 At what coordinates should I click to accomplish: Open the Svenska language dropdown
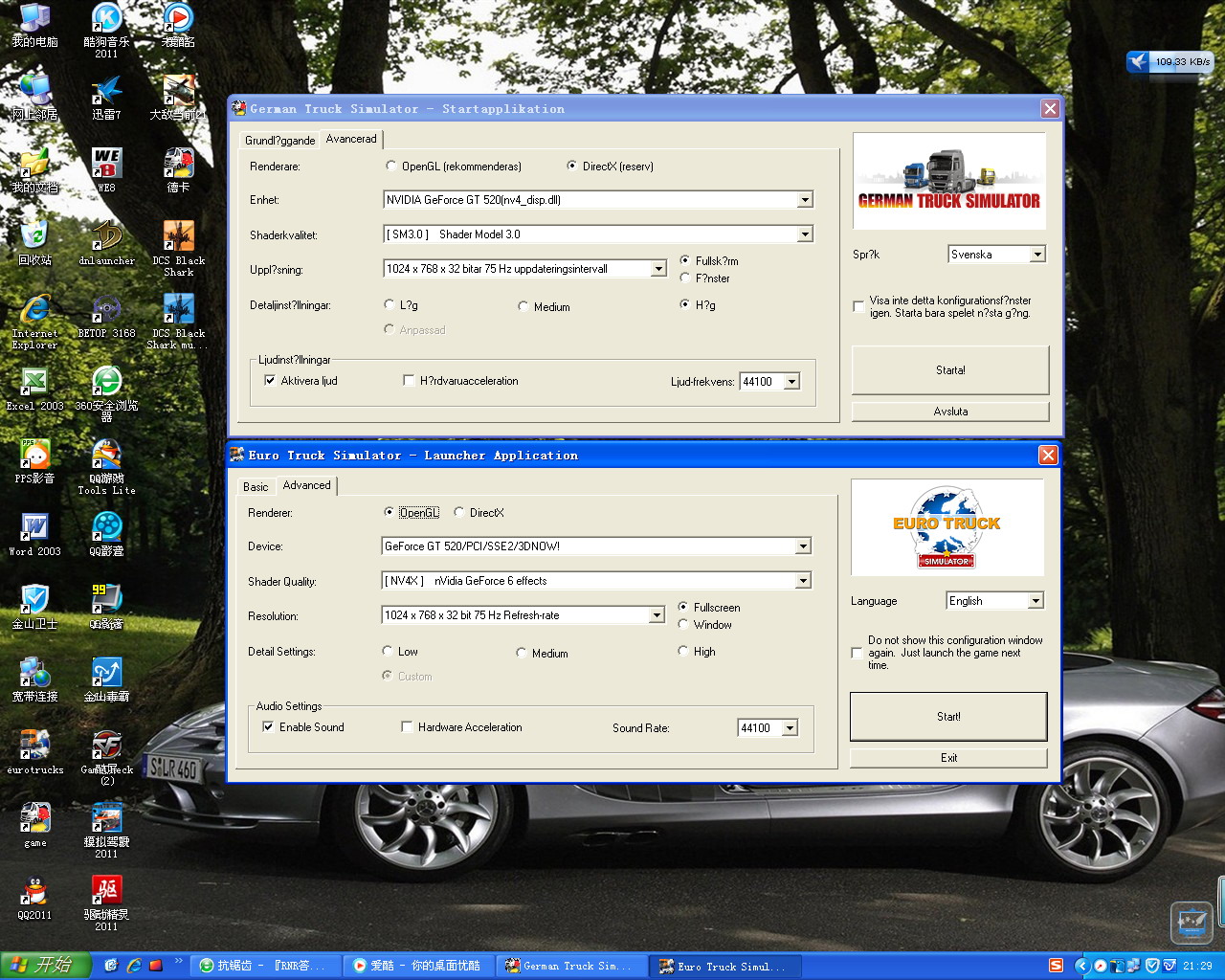pos(1037,255)
